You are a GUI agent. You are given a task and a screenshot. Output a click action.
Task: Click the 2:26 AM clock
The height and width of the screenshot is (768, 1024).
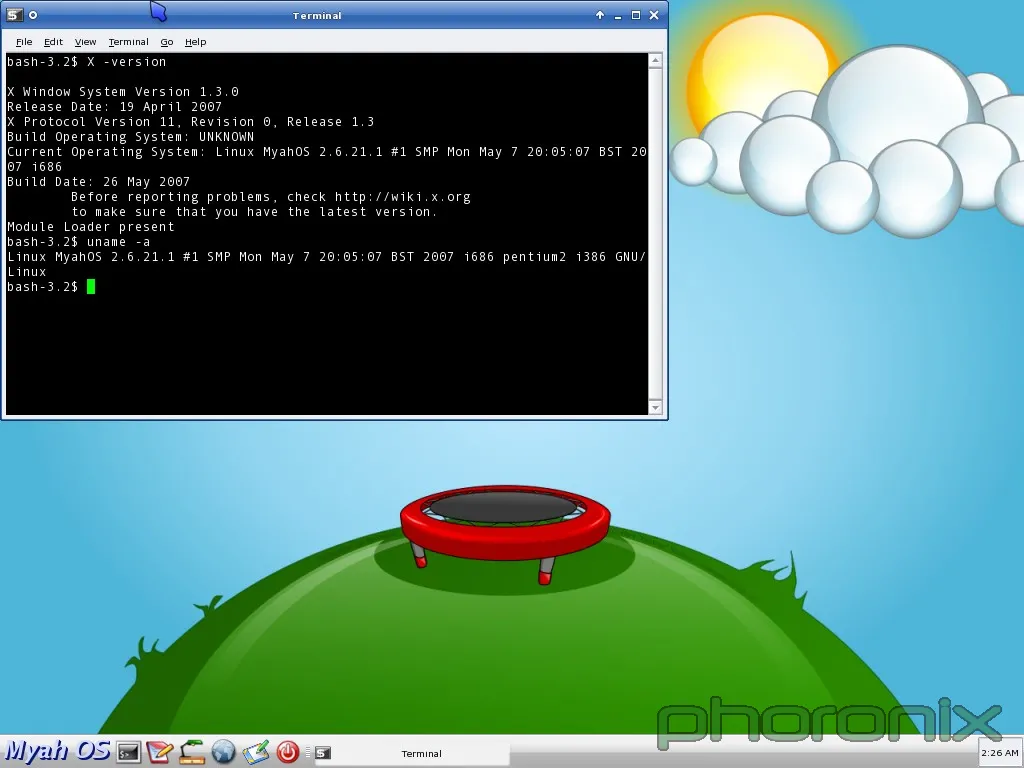(x=1000, y=753)
